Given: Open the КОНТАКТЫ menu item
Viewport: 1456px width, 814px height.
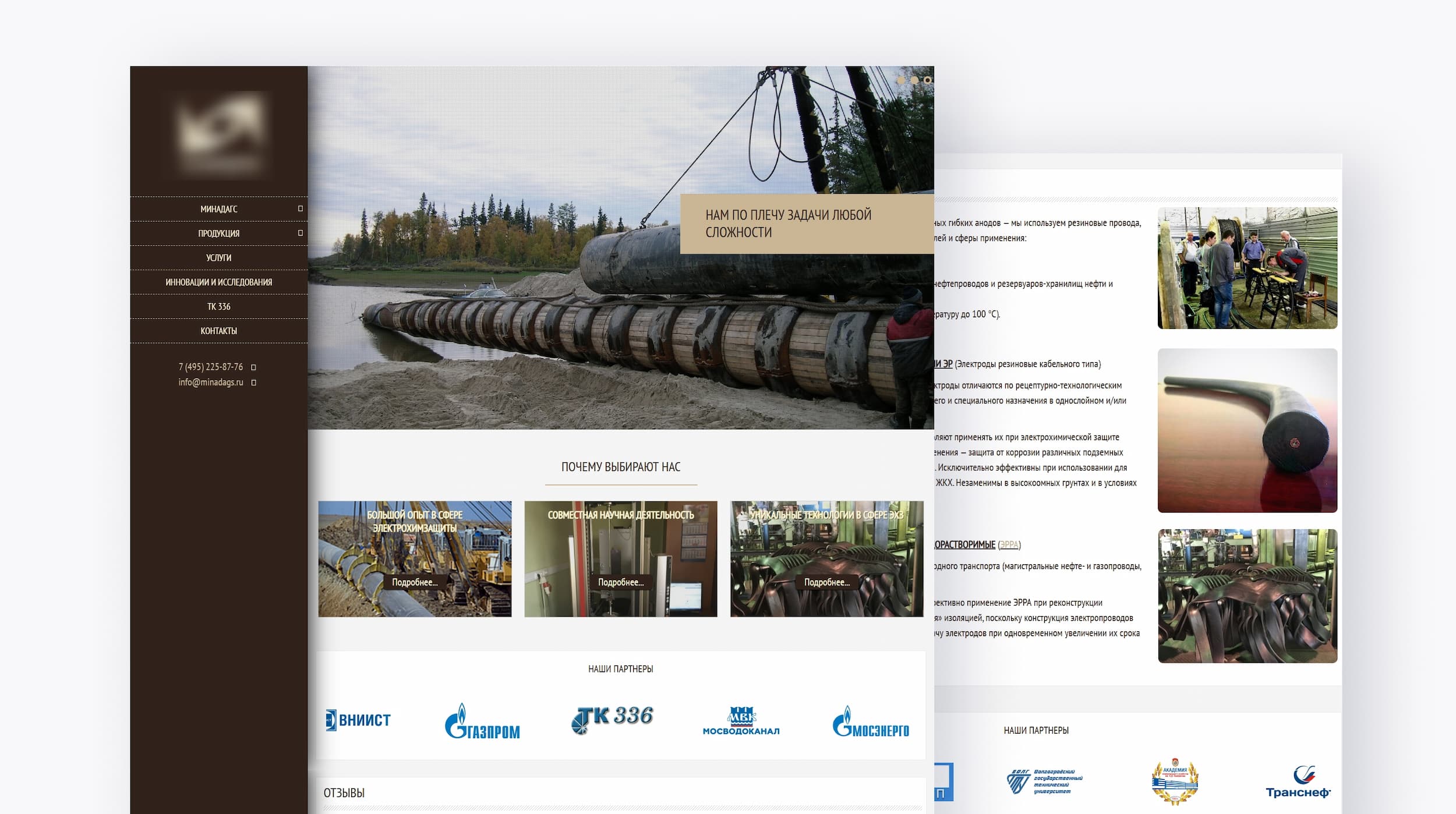Looking at the screenshot, I should (218, 331).
